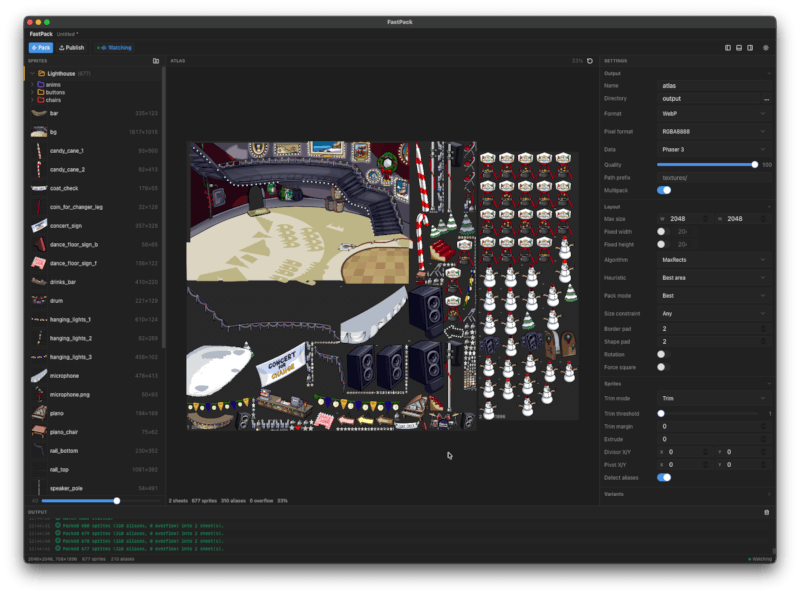Select the drum sprite icon

(39, 301)
